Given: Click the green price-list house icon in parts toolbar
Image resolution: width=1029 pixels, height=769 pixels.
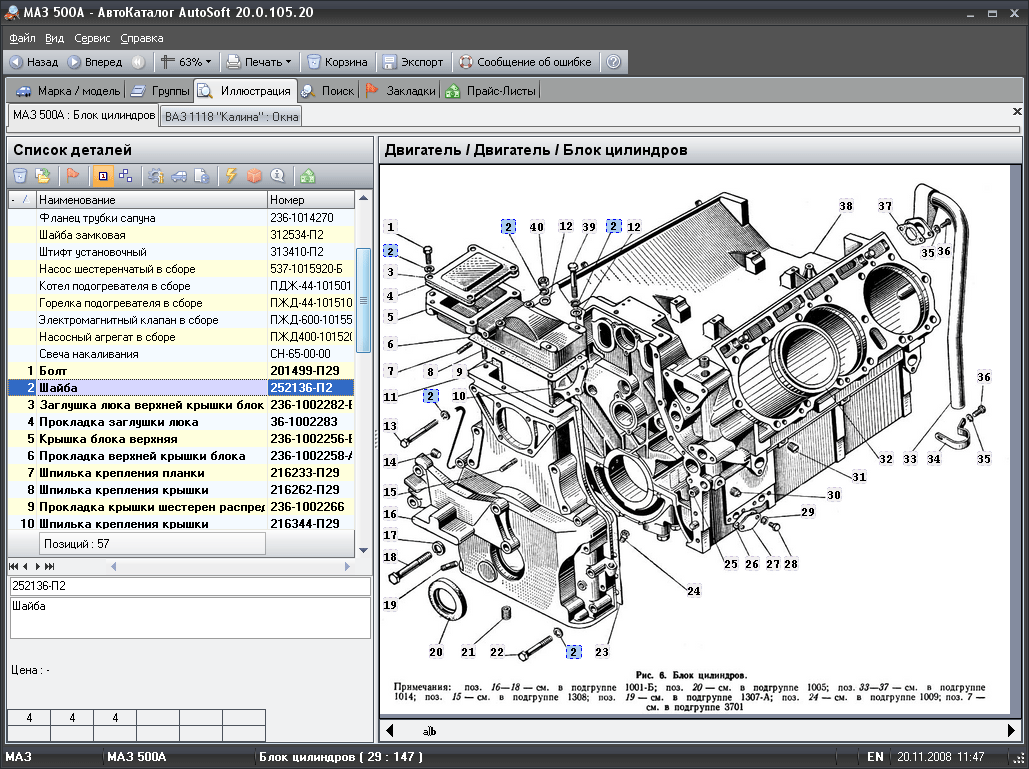Looking at the screenshot, I should point(308,176).
